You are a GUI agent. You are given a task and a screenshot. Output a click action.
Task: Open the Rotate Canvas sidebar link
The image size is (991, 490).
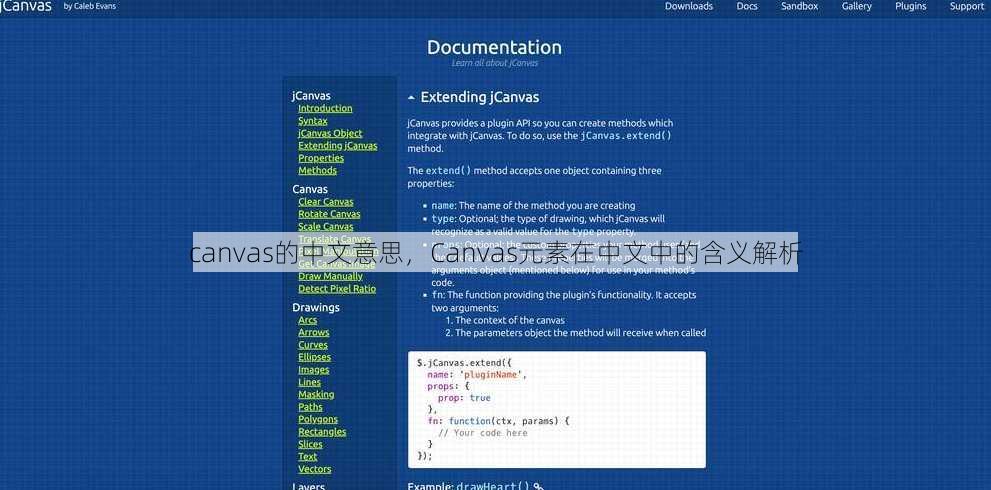pyautogui.click(x=329, y=214)
